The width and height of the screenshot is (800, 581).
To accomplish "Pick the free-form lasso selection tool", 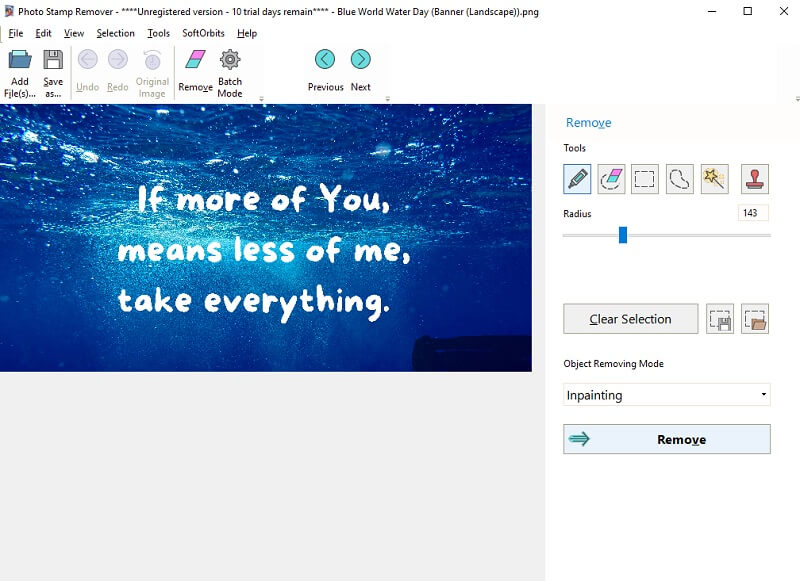I will pyautogui.click(x=680, y=179).
